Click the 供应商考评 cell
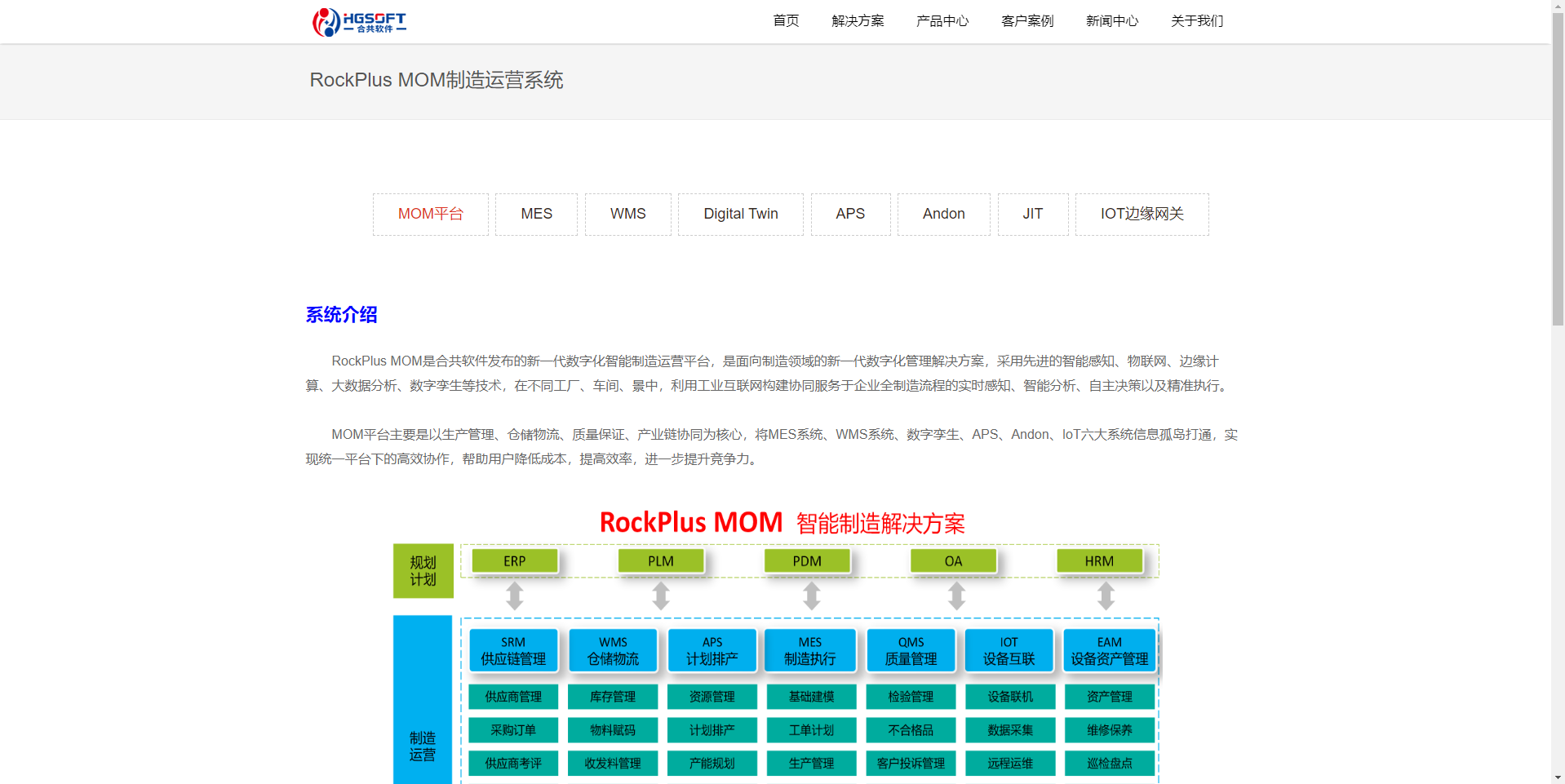1565x784 pixels. [513, 764]
